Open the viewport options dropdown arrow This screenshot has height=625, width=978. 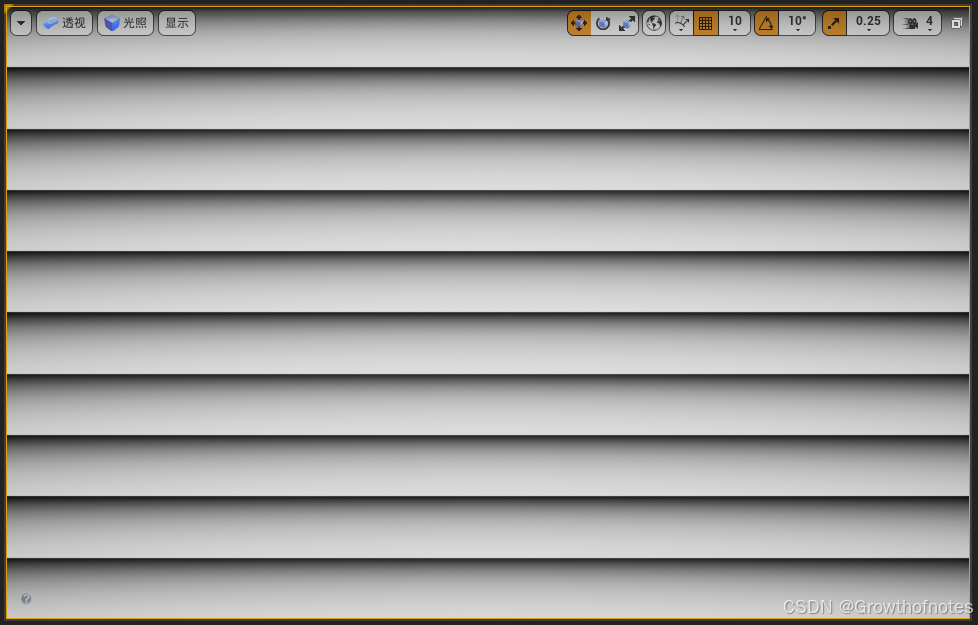pyautogui.click(x=21, y=23)
